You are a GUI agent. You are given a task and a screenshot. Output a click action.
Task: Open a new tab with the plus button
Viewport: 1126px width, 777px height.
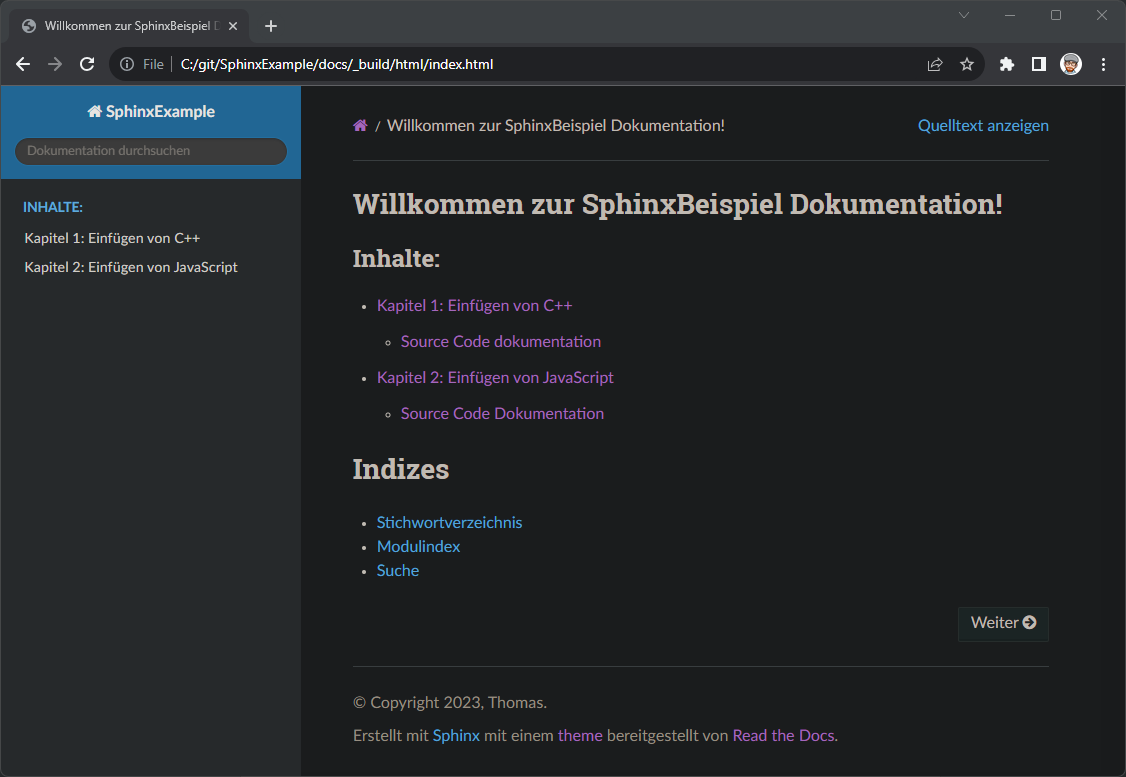pos(270,26)
